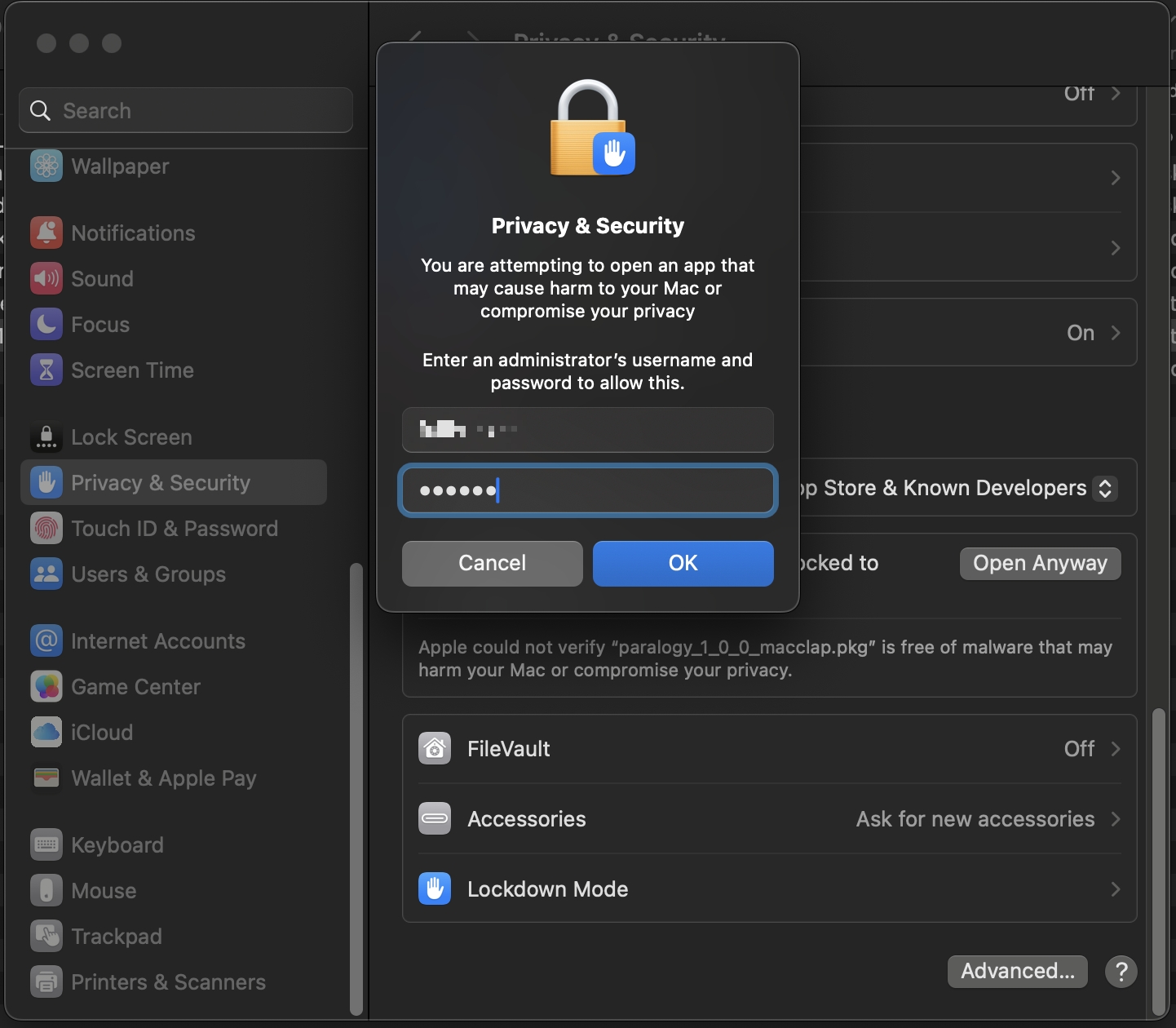This screenshot has width=1176, height=1028.
Task: Open Focus settings moon icon
Action: pos(46,325)
